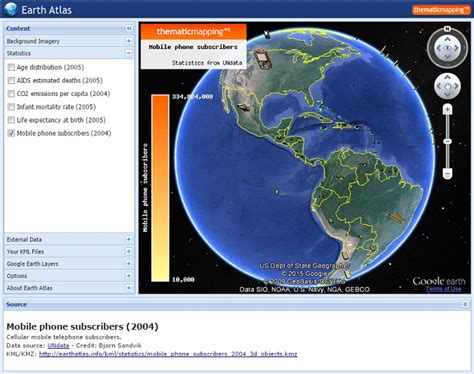Open the UNdata source link

click(58, 346)
